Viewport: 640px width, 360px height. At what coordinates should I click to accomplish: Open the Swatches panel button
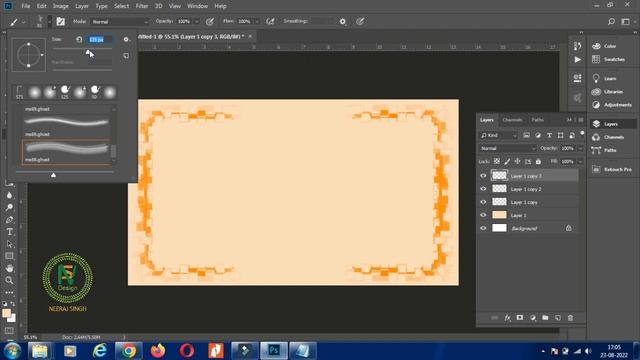[609, 59]
